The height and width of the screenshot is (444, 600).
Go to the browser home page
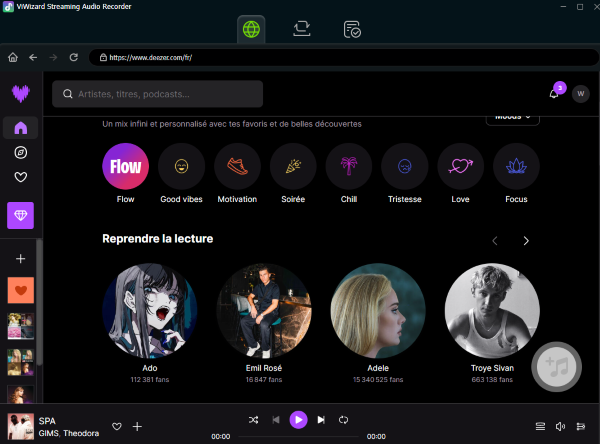(13, 57)
